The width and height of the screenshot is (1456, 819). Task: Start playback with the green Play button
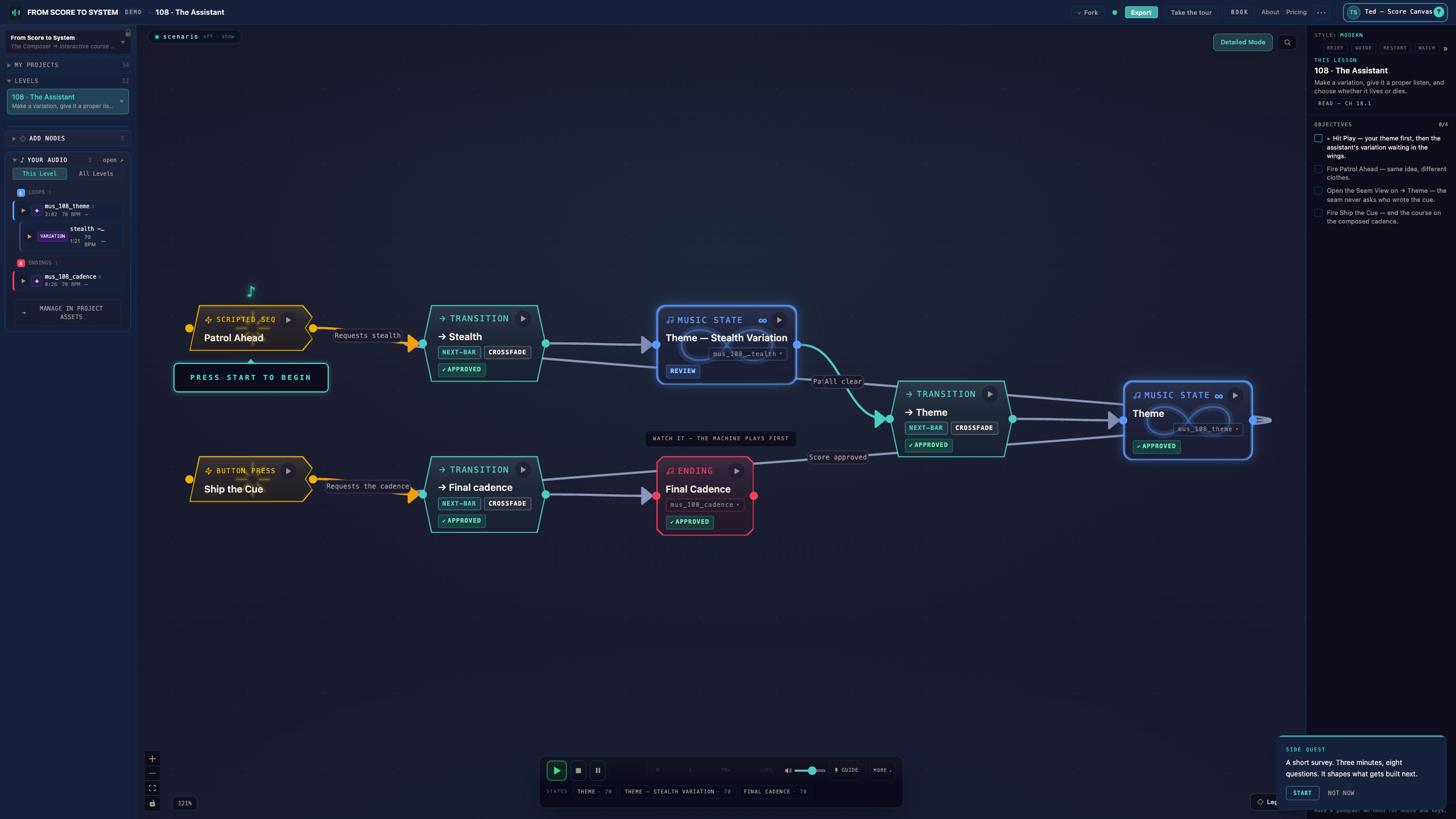tap(556, 771)
